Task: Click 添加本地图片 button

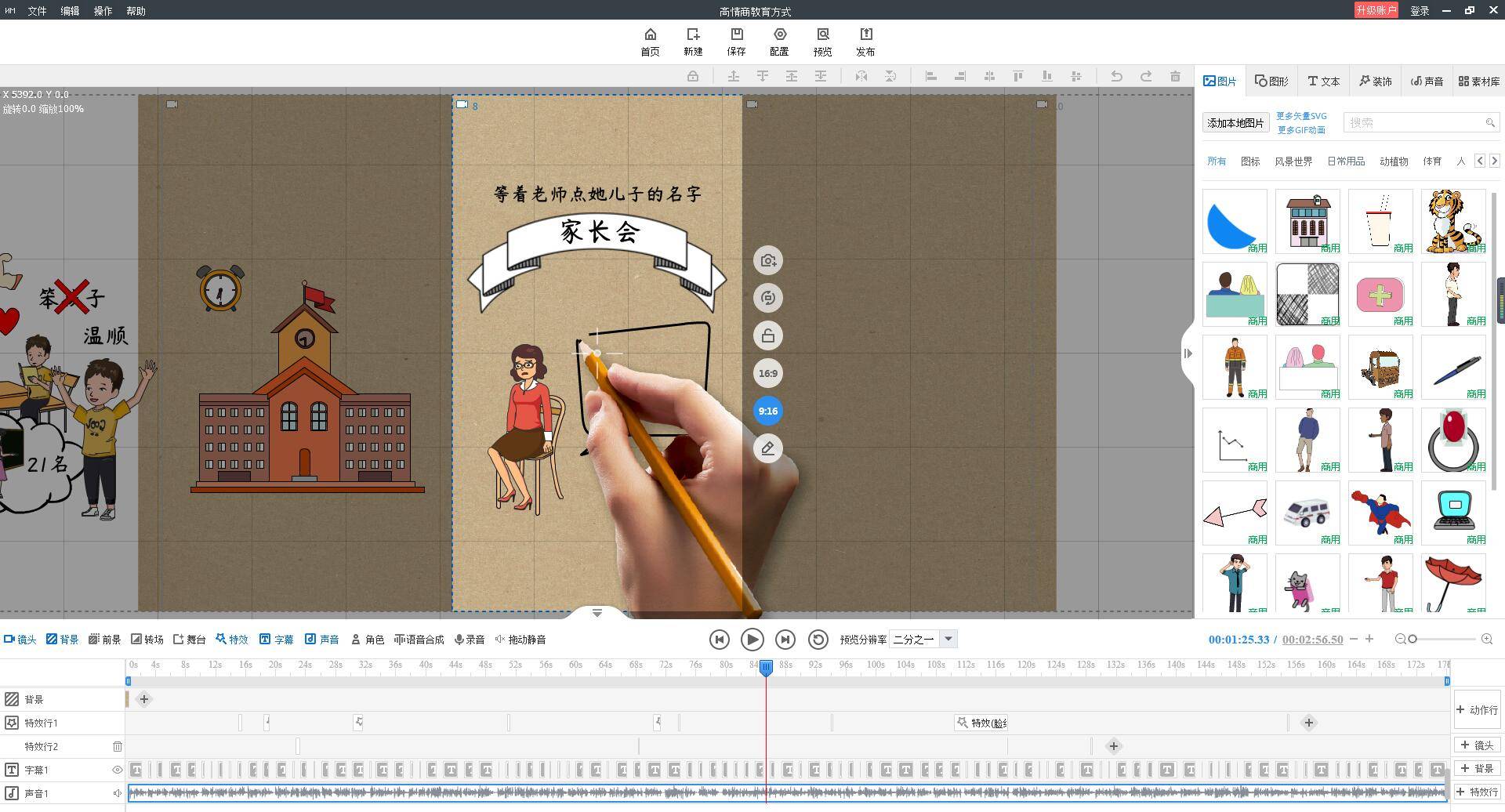Action: pos(1235,123)
